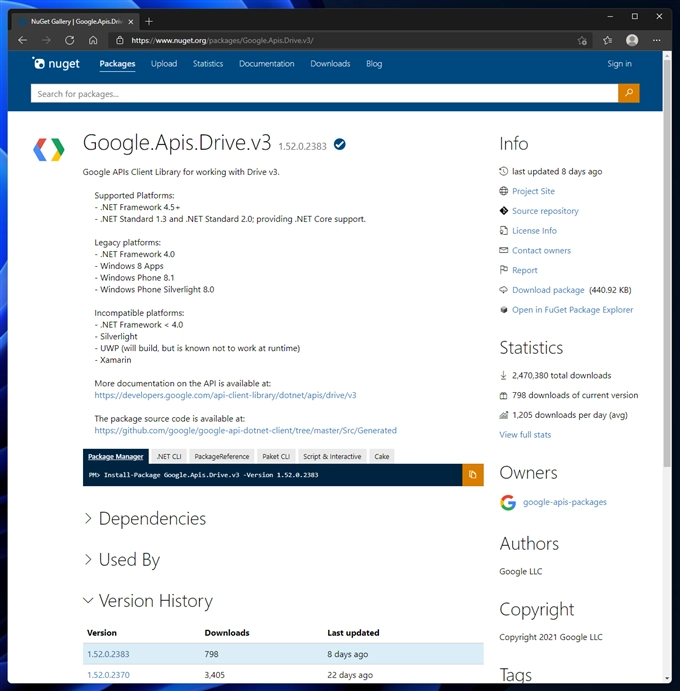Image resolution: width=680 pixels, height=691 pixels.
Task: Close the NuGet Gallery browser tab
Action: 130,21
